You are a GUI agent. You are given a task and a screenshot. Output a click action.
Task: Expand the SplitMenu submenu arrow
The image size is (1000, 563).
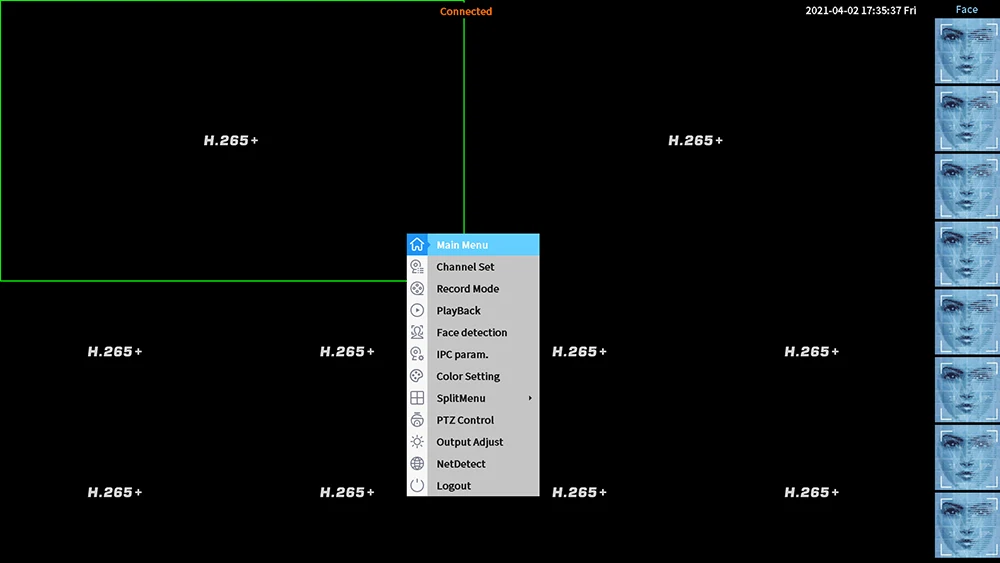[530, 398]
